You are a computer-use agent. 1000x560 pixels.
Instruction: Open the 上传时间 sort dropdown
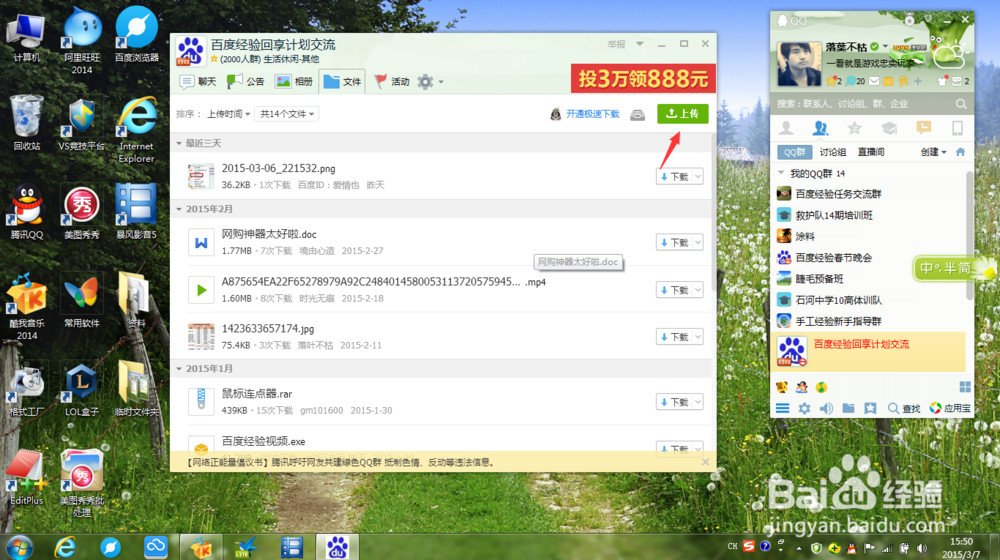[x=228, y=114]
